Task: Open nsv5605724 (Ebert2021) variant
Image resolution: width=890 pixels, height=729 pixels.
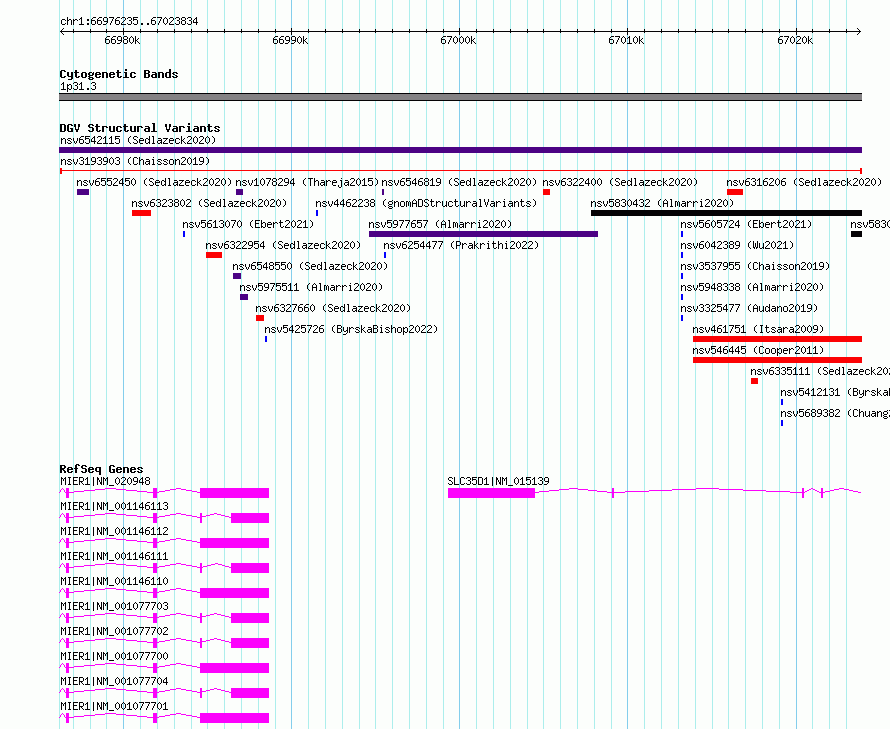Action: (x=746, y=224)
